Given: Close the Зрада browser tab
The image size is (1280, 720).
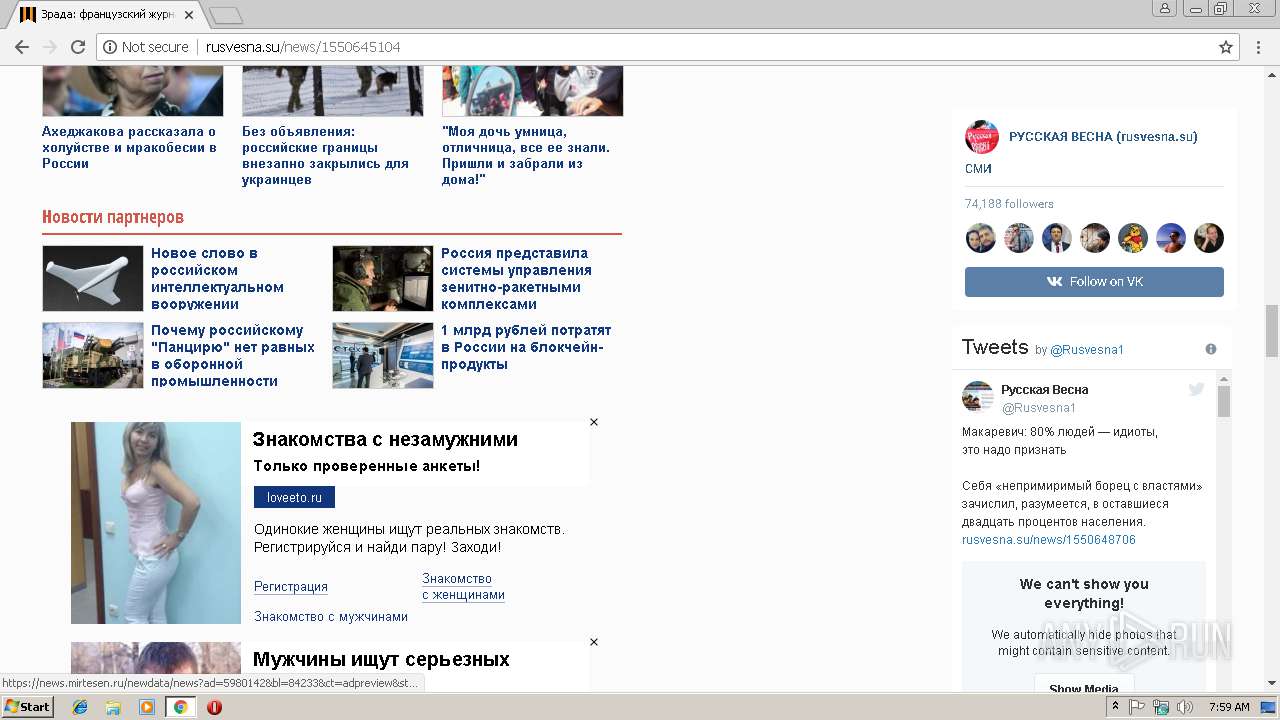Looking at the screenshot, I should (x=189, y=15).
